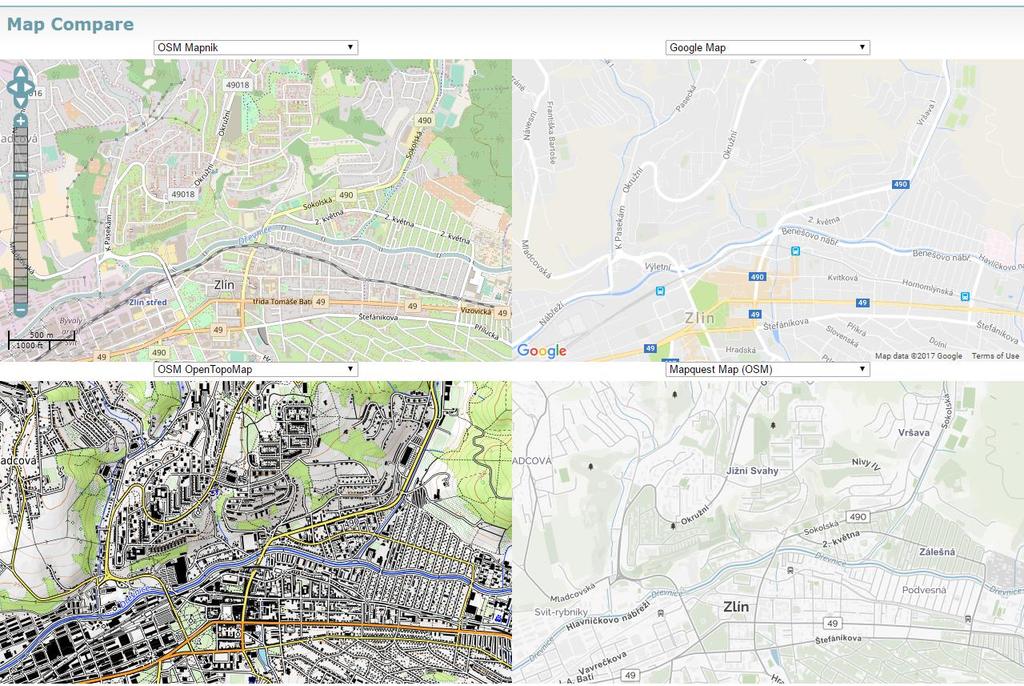Click the 49018 shield at top of Mapnik map
Screen dimensions: 1024x686
click(x=238, y=85)
